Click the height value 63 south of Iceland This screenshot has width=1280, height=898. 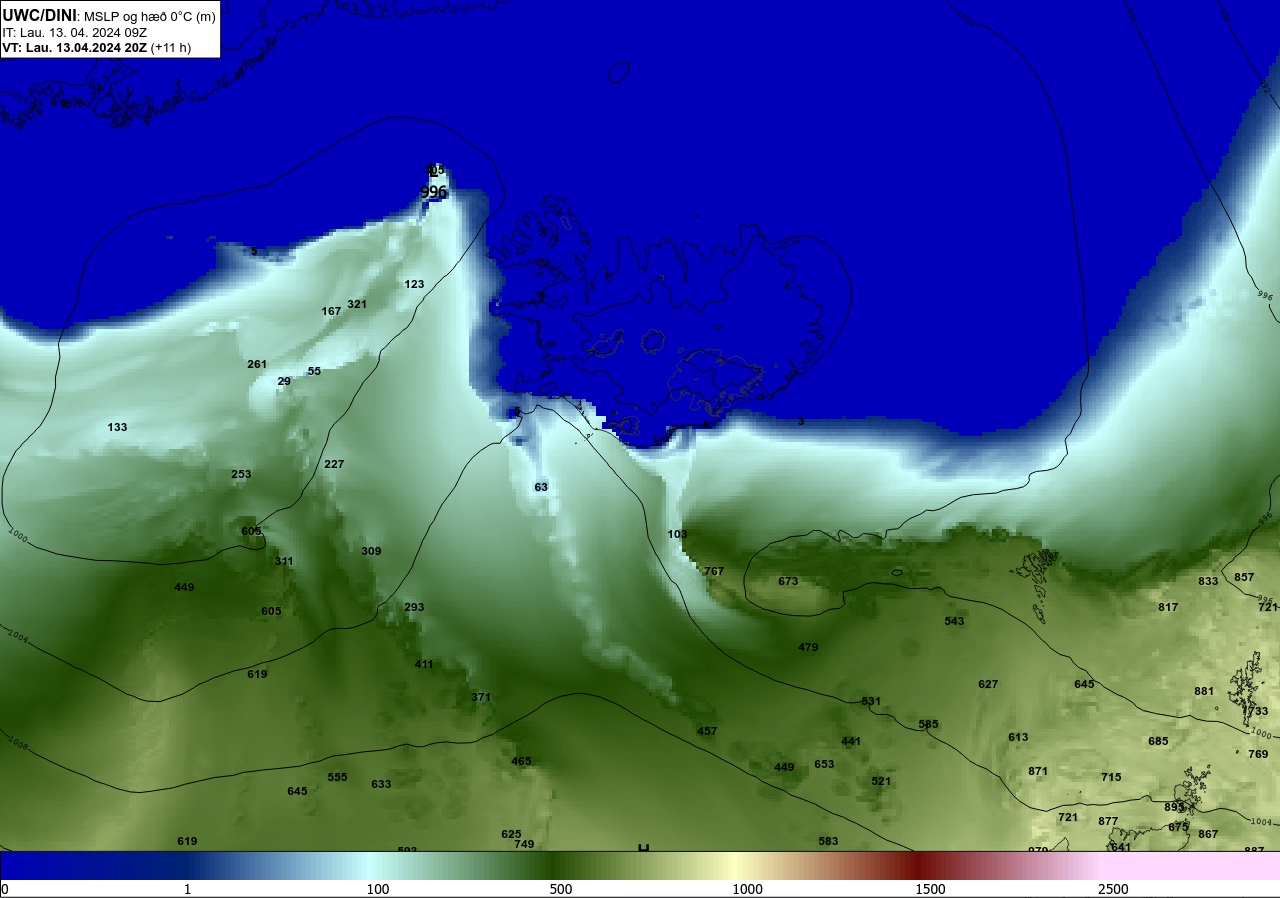point(541,487)
